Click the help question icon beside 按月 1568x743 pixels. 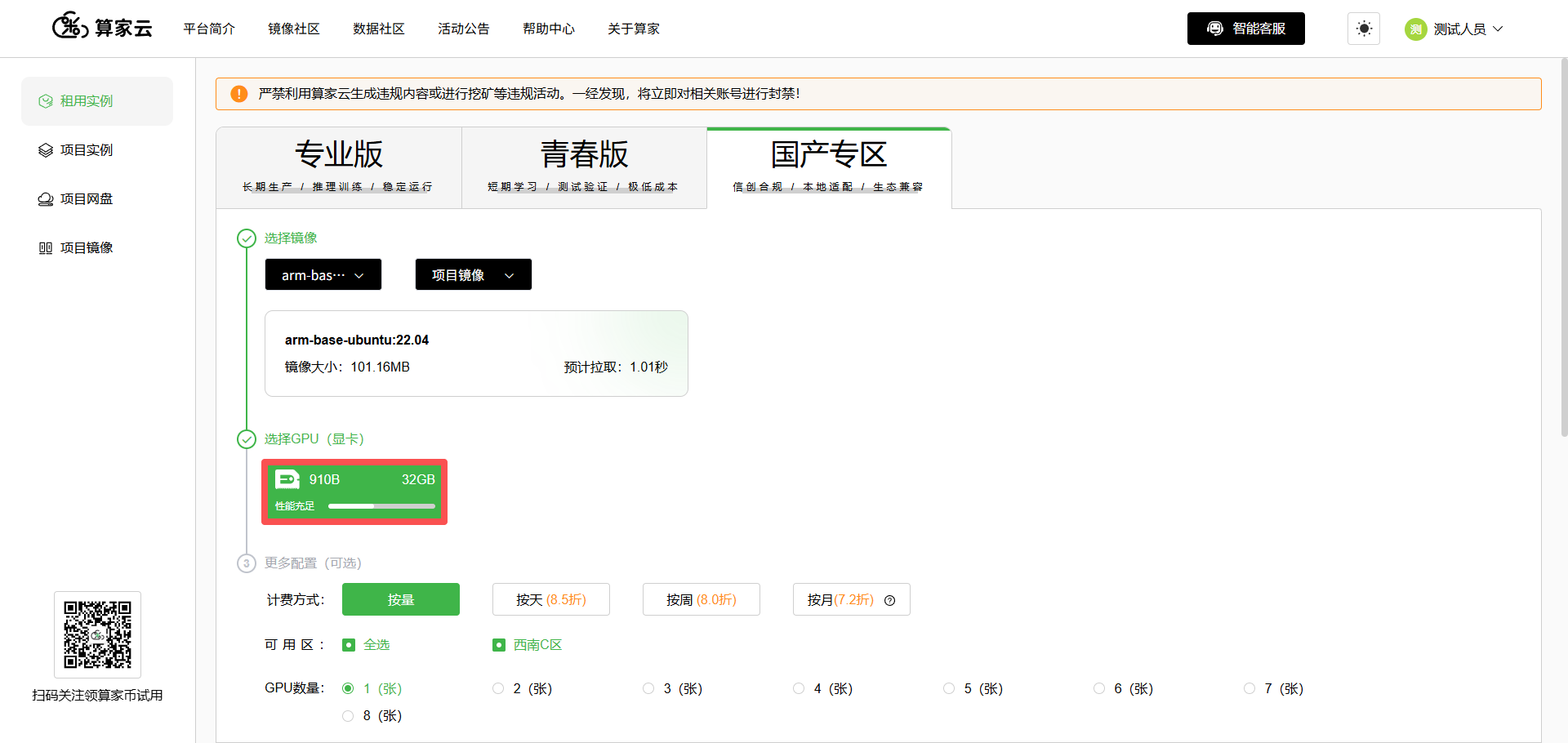[x=890, y=600]
